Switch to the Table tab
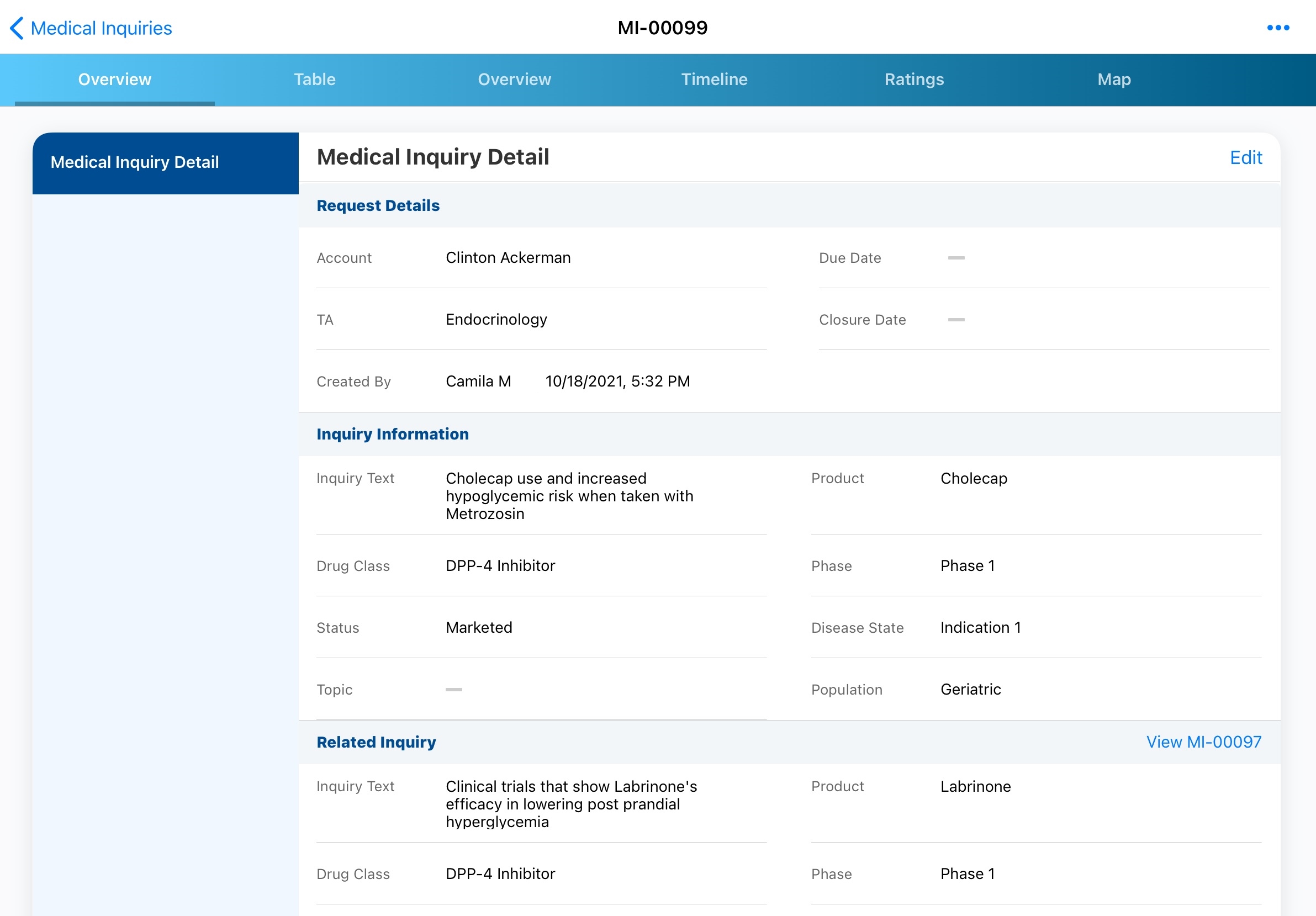The width and height of the screenshot is (1316, 916). click(315, 79)
